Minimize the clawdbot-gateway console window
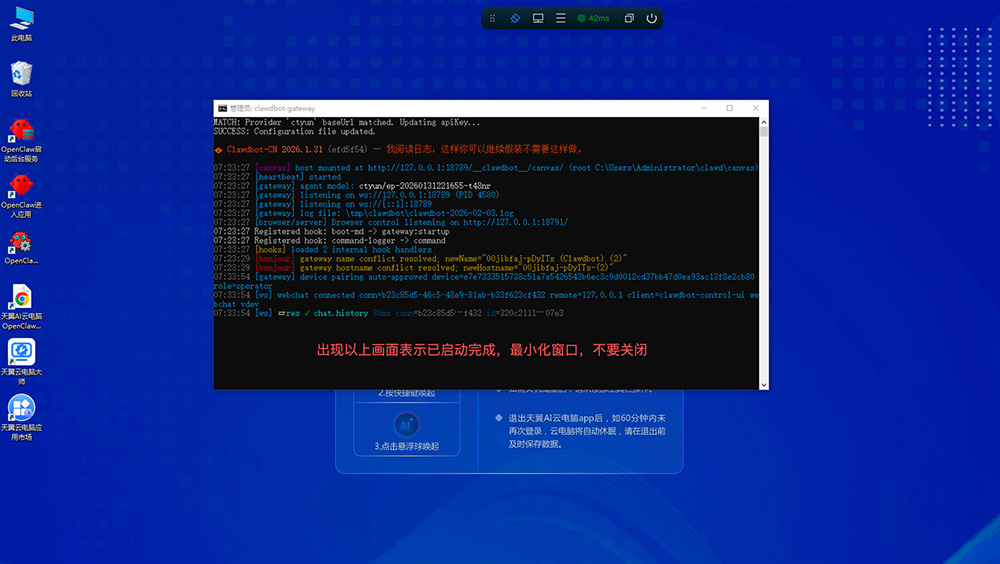The height and width of the screenshot is (564, 1000). pos(701,108)
